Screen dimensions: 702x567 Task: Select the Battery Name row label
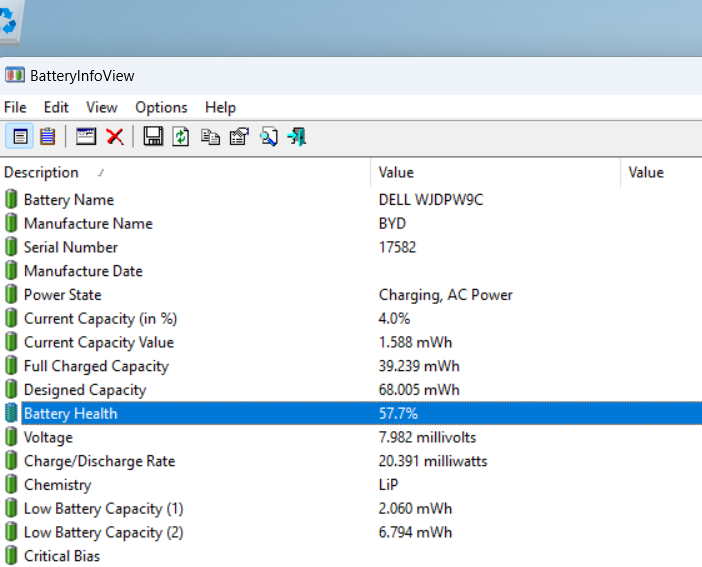[69, 200]
